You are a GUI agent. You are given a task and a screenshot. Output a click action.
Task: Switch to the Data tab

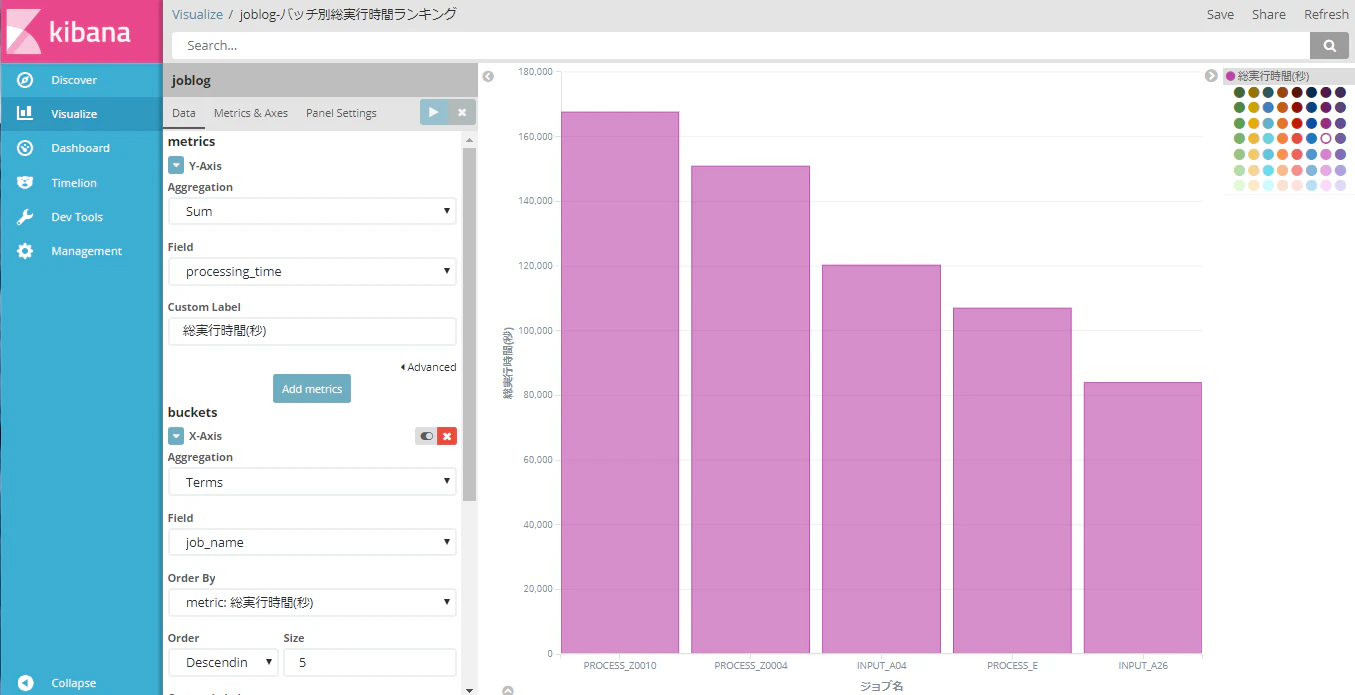tap(184, 113)
